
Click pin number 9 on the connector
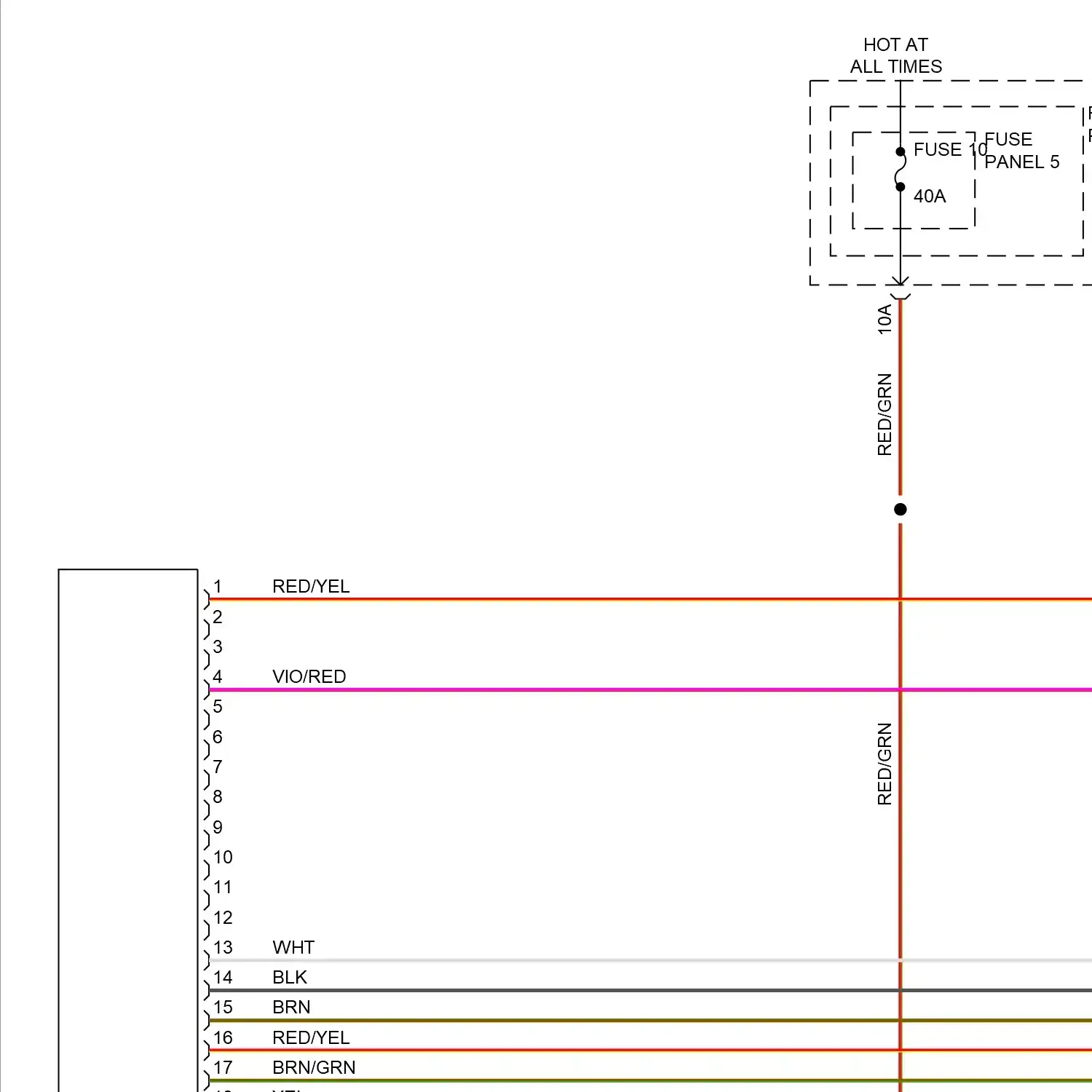[217, 827]
